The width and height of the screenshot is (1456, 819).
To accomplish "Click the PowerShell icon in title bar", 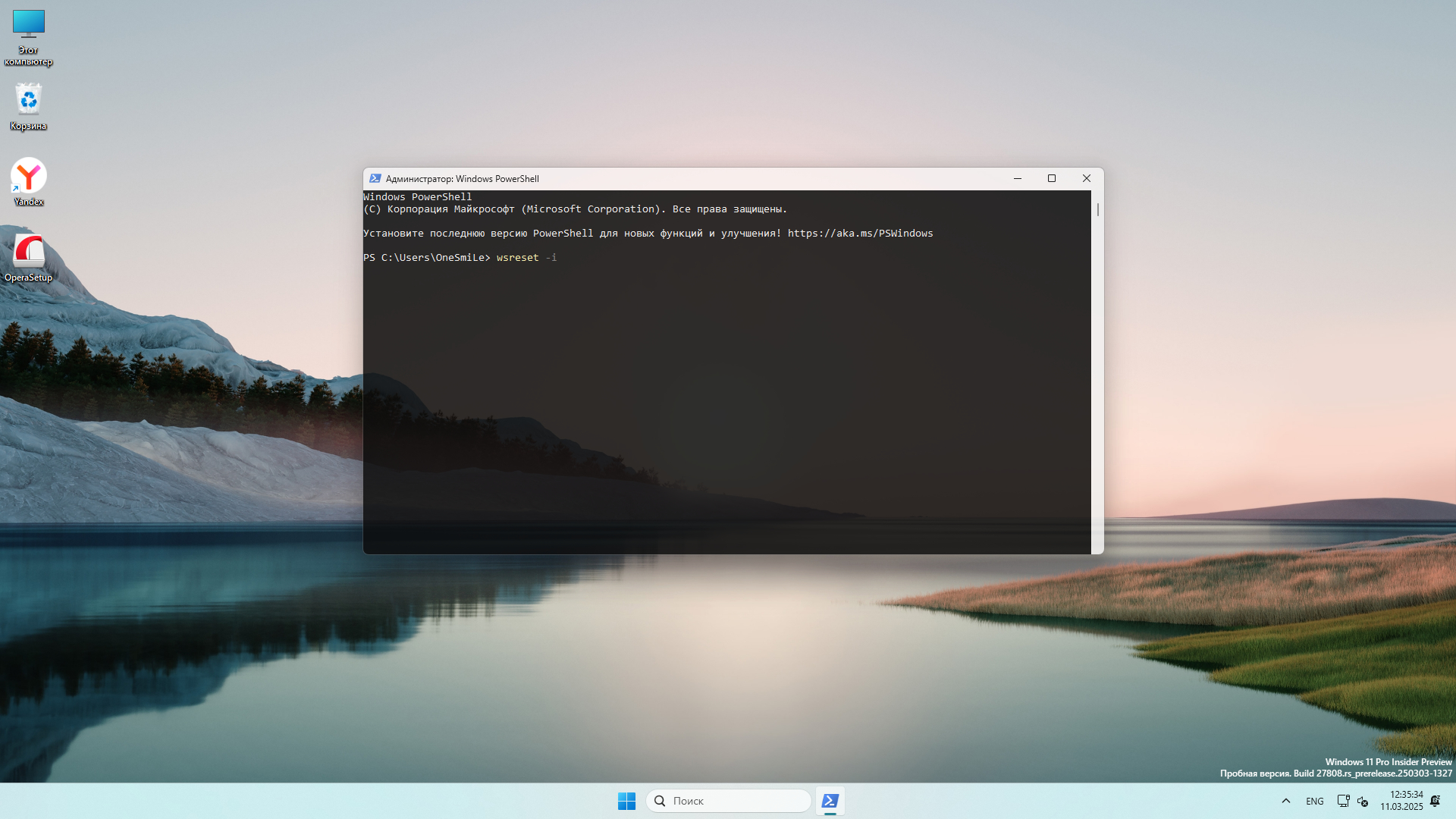I will [375, 179].
